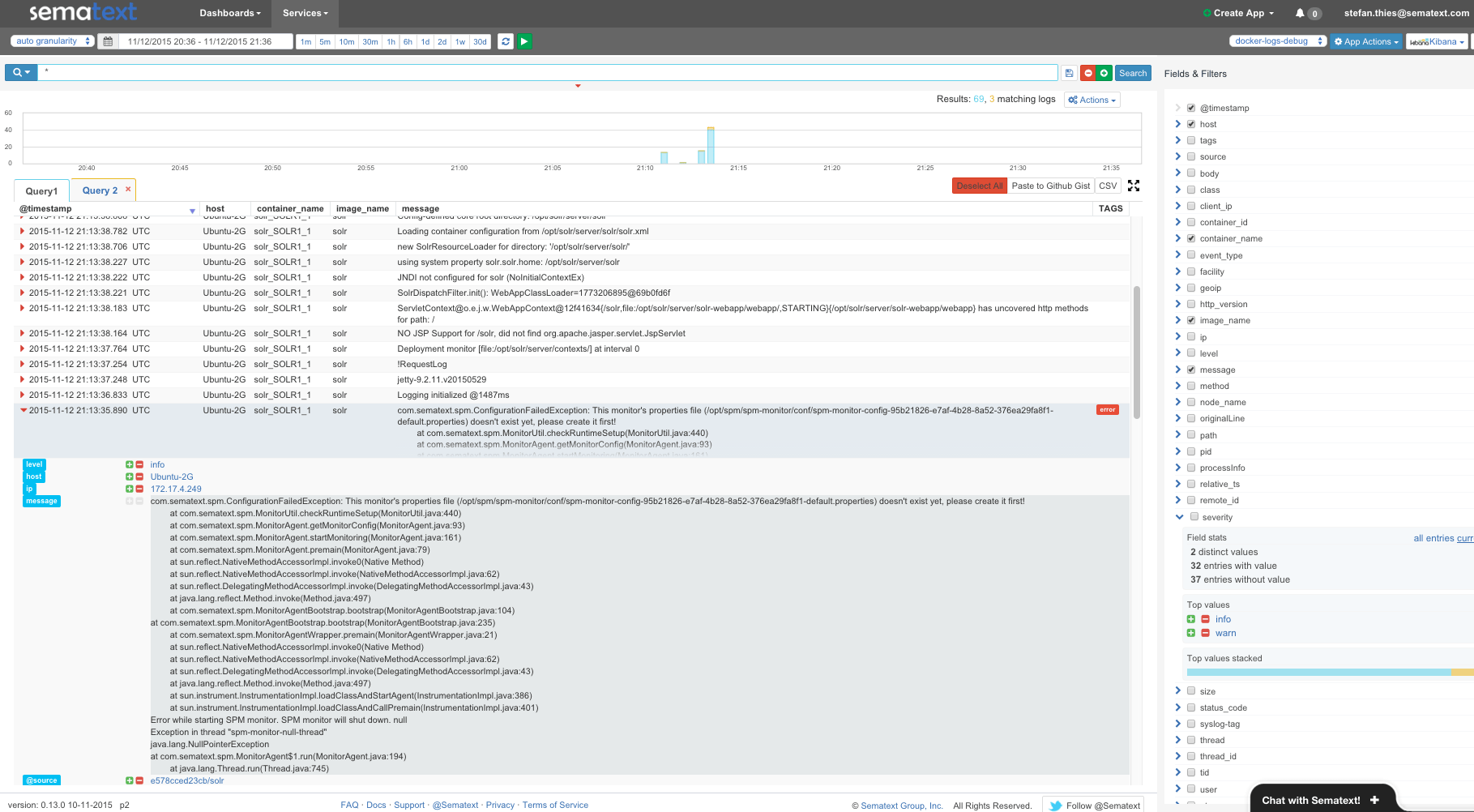Toggle fullscreen with the expand arrows icon
Image resolution: width=1474 pixels, height=812 pixels.
1134,186
